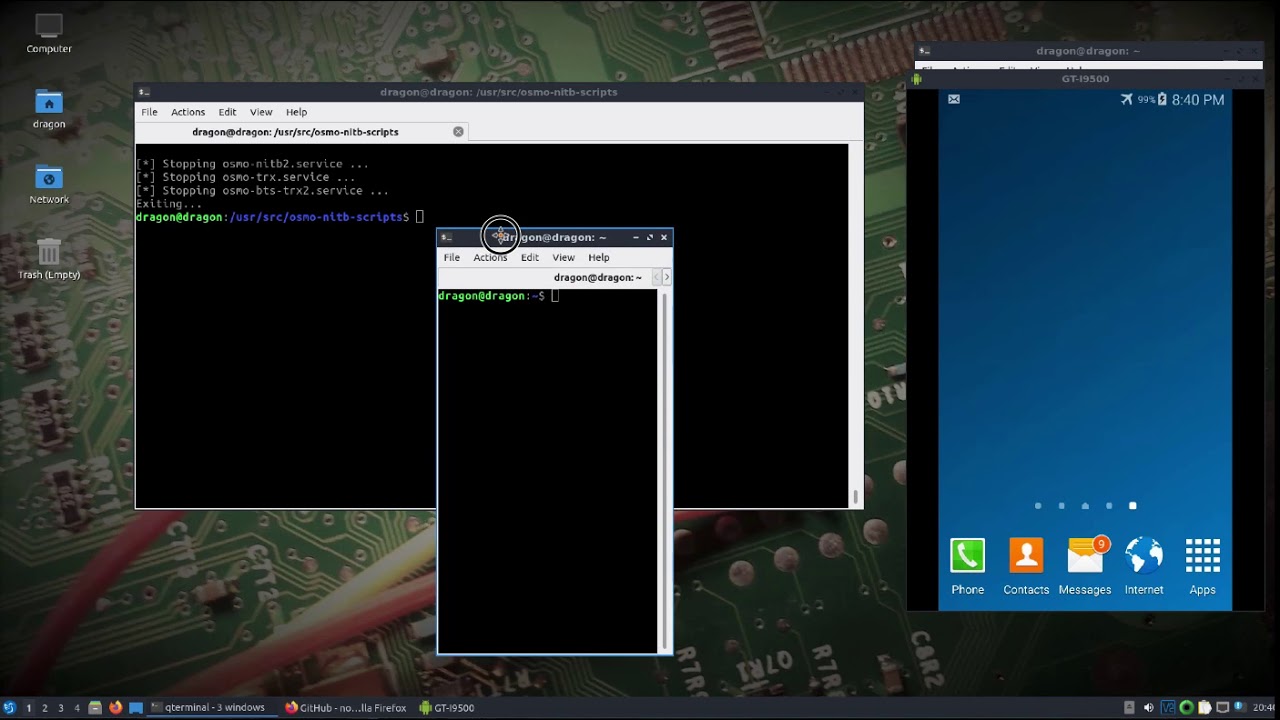Viewport: 1280px width, 720px height.
Task: Click the green circle tray icon
Action: tap(1186, 708)
